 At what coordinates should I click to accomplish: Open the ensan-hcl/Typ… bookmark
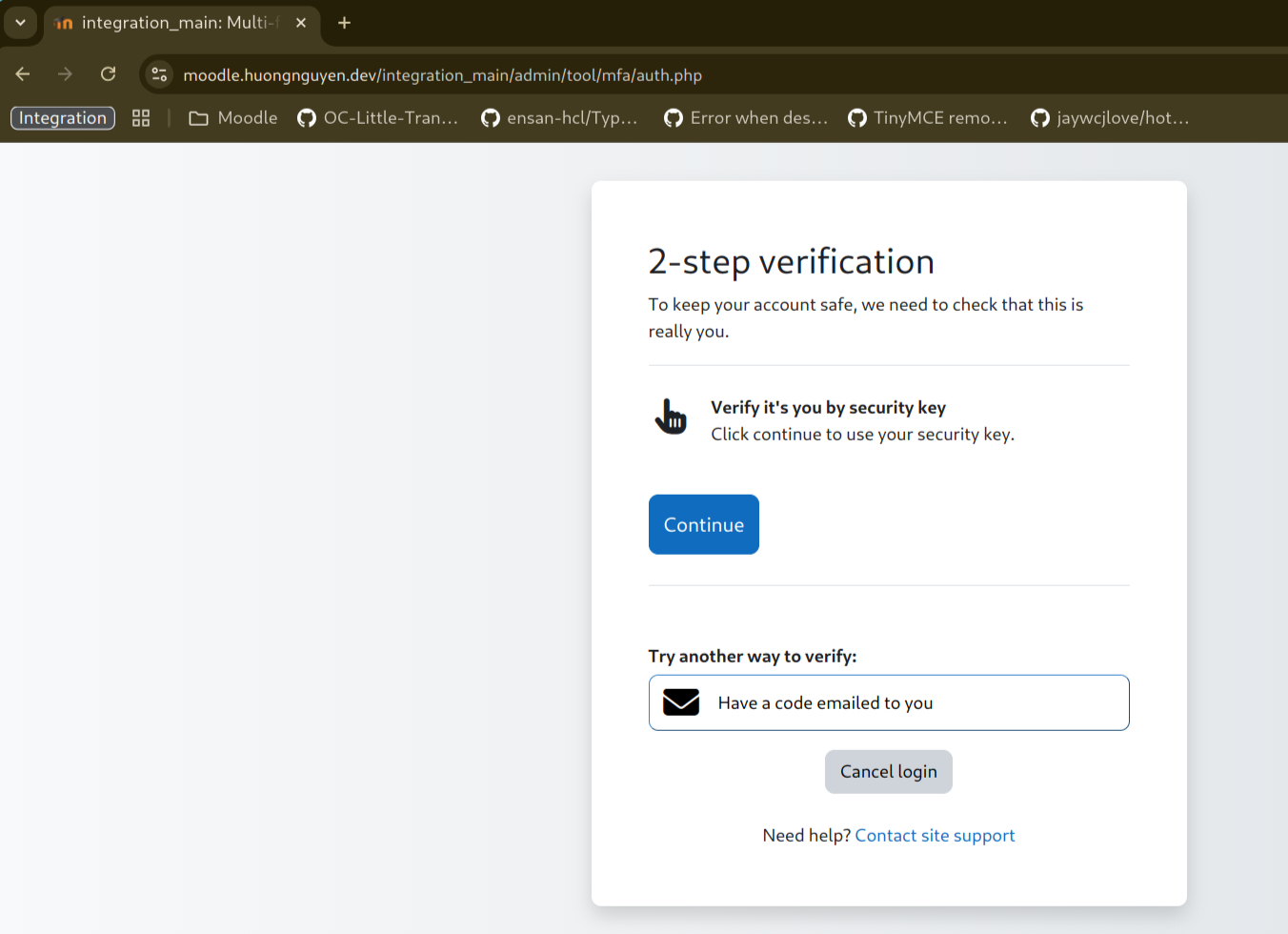[x=559, y=118]
